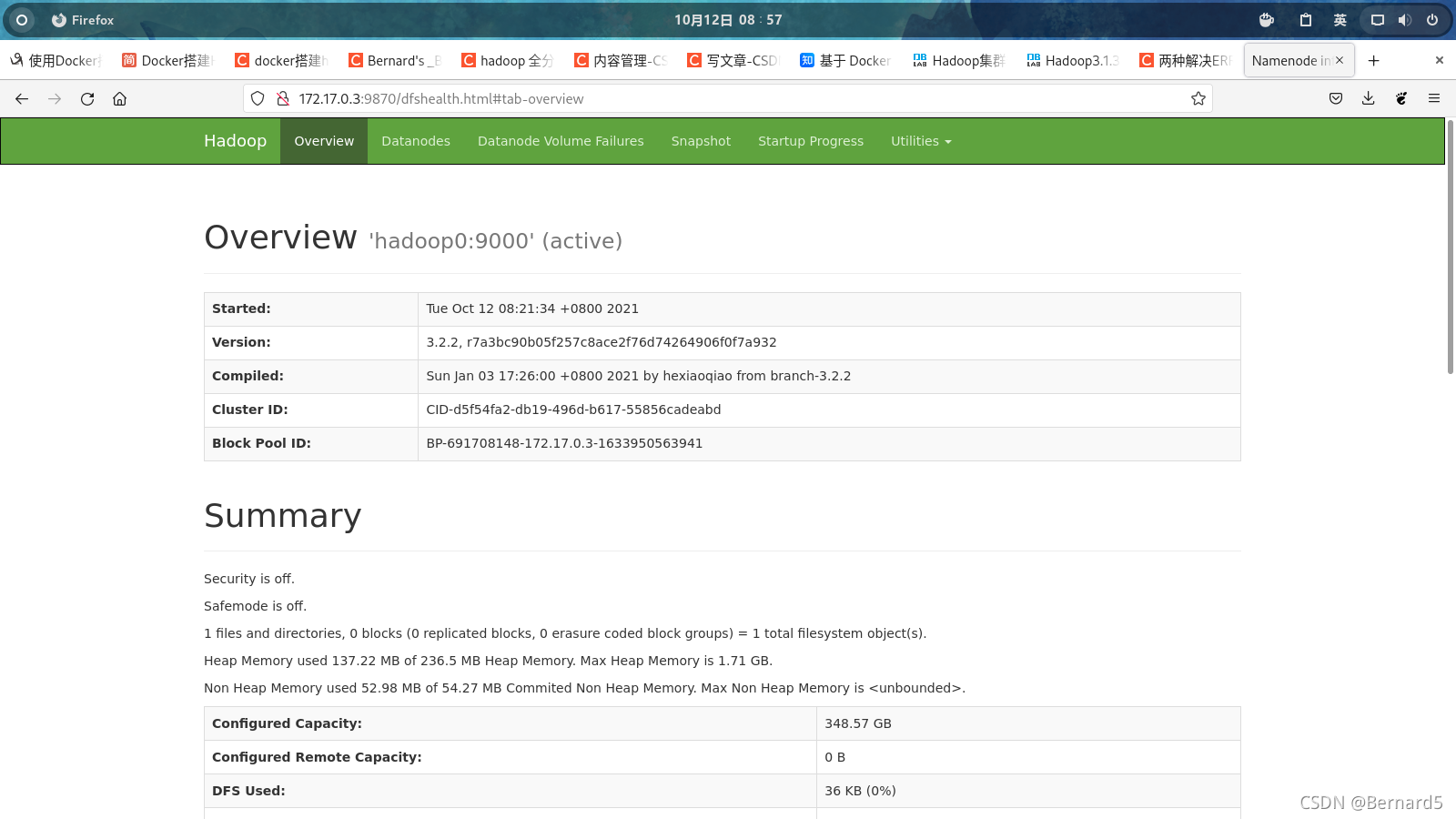This screenshot has height=819, width=1456.
Task: Click the Hadoop brand link
Action: click(x=235, y=141)
